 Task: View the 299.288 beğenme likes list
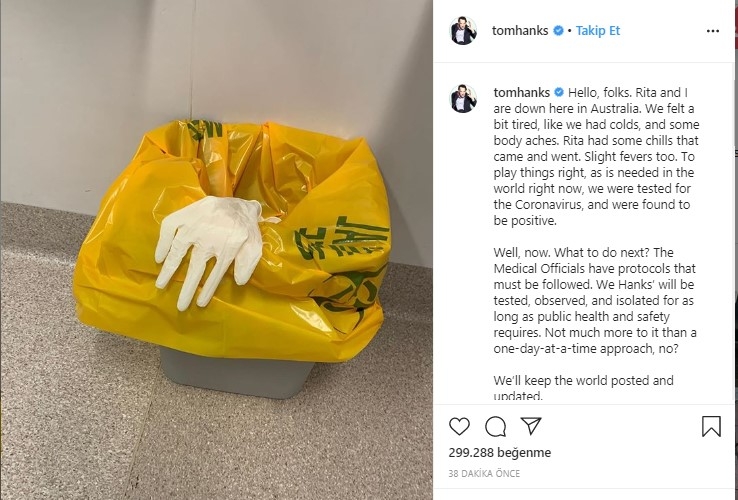pyautogui.click(x=499, y=452)
